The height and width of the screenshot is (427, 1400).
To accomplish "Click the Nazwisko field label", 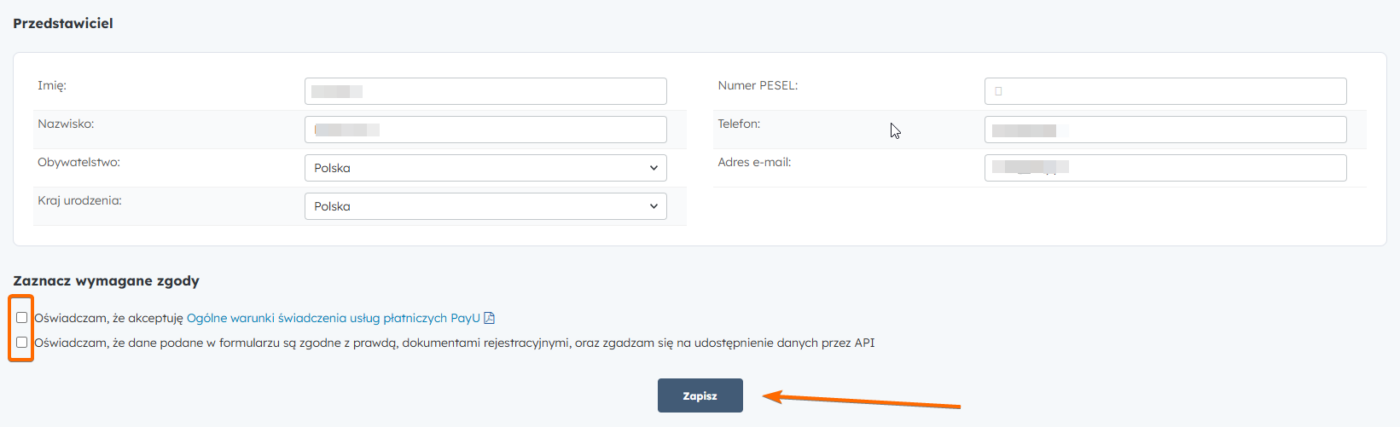I will click(x=64, y=124).
